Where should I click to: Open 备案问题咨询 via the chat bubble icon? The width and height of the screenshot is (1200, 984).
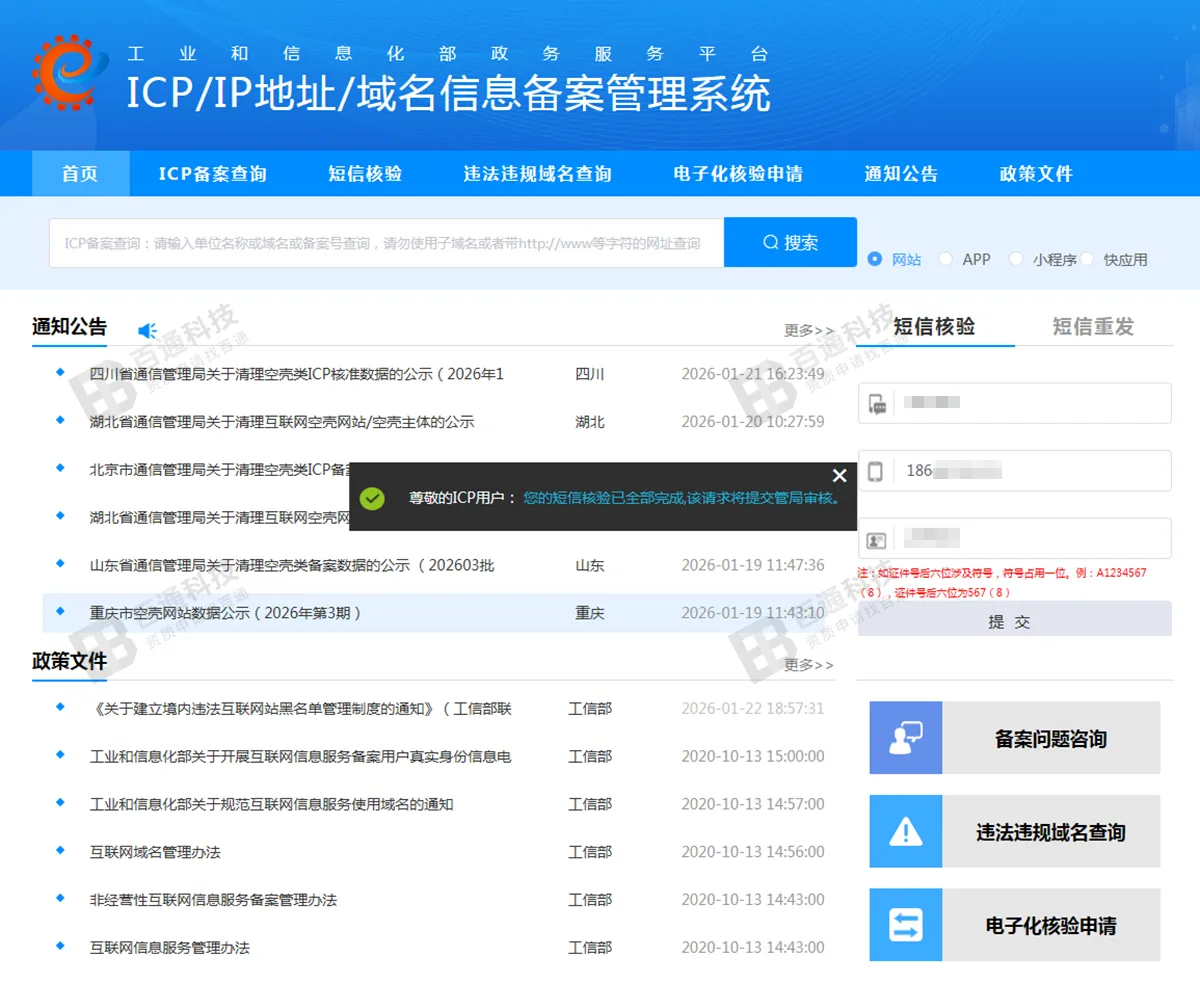(x=905, y=737)
